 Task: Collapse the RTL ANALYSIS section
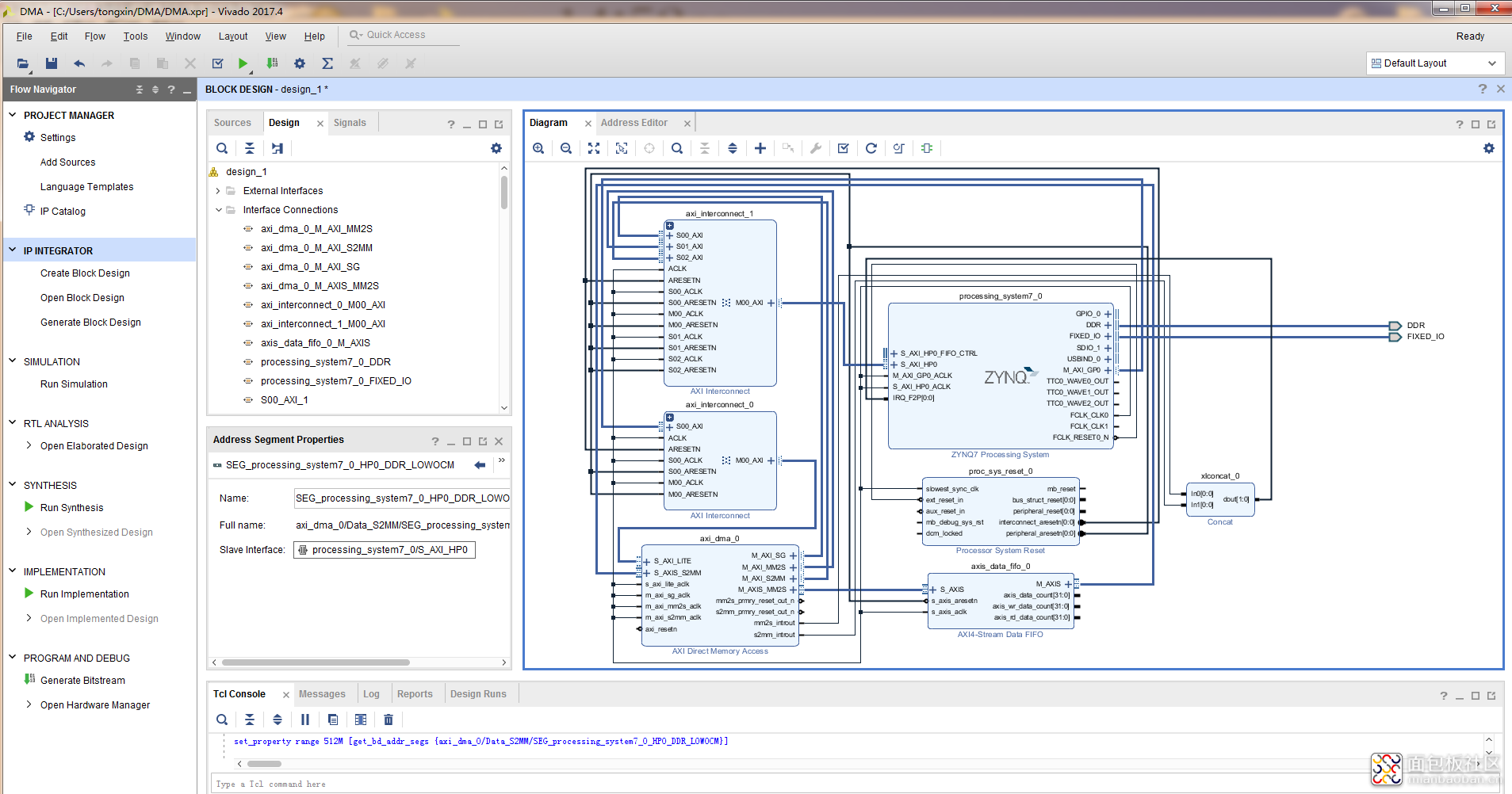(x=13, y=423)
